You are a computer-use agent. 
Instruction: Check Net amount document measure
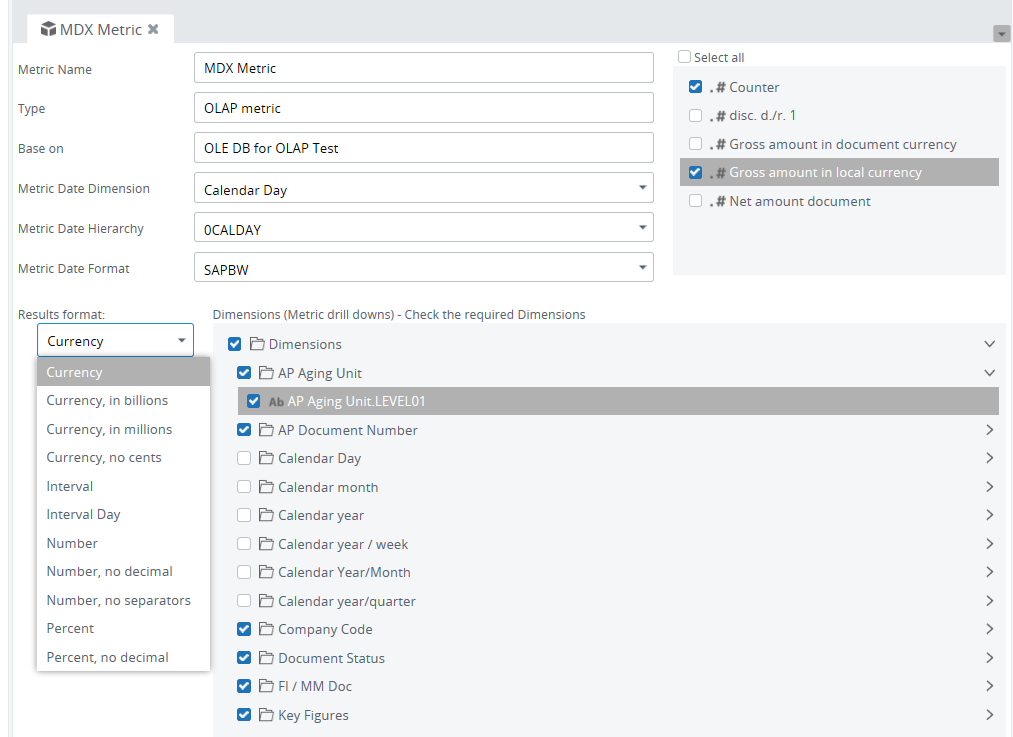(695, 201)
